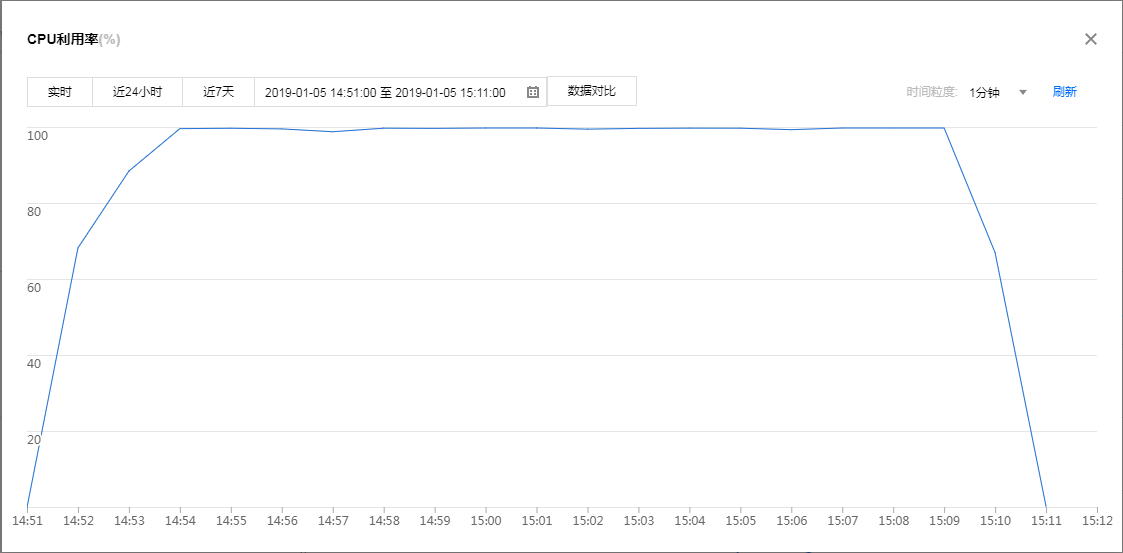
Task: Select the data point where the line reaches 100 at 14:54
Action: pos(180,128)
